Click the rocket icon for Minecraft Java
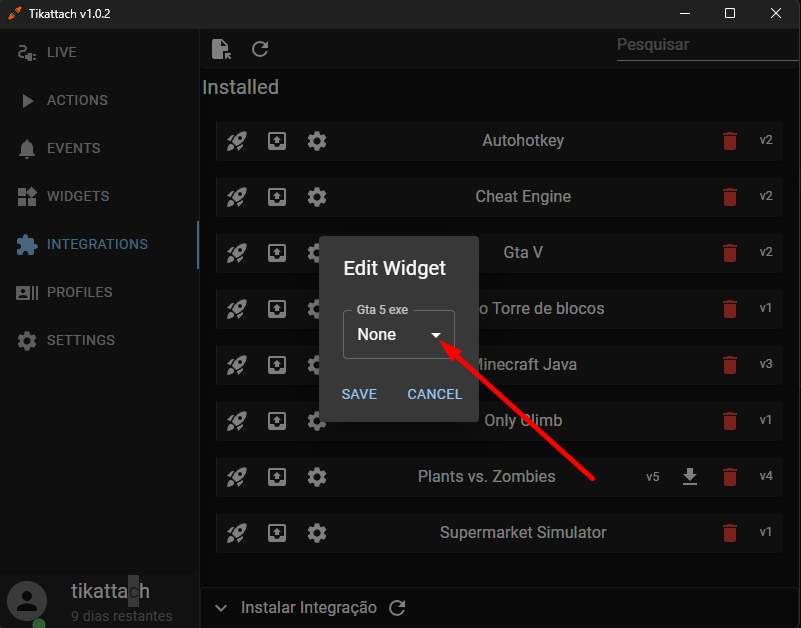This screenshot has width=801, height=628. (237, 365)
